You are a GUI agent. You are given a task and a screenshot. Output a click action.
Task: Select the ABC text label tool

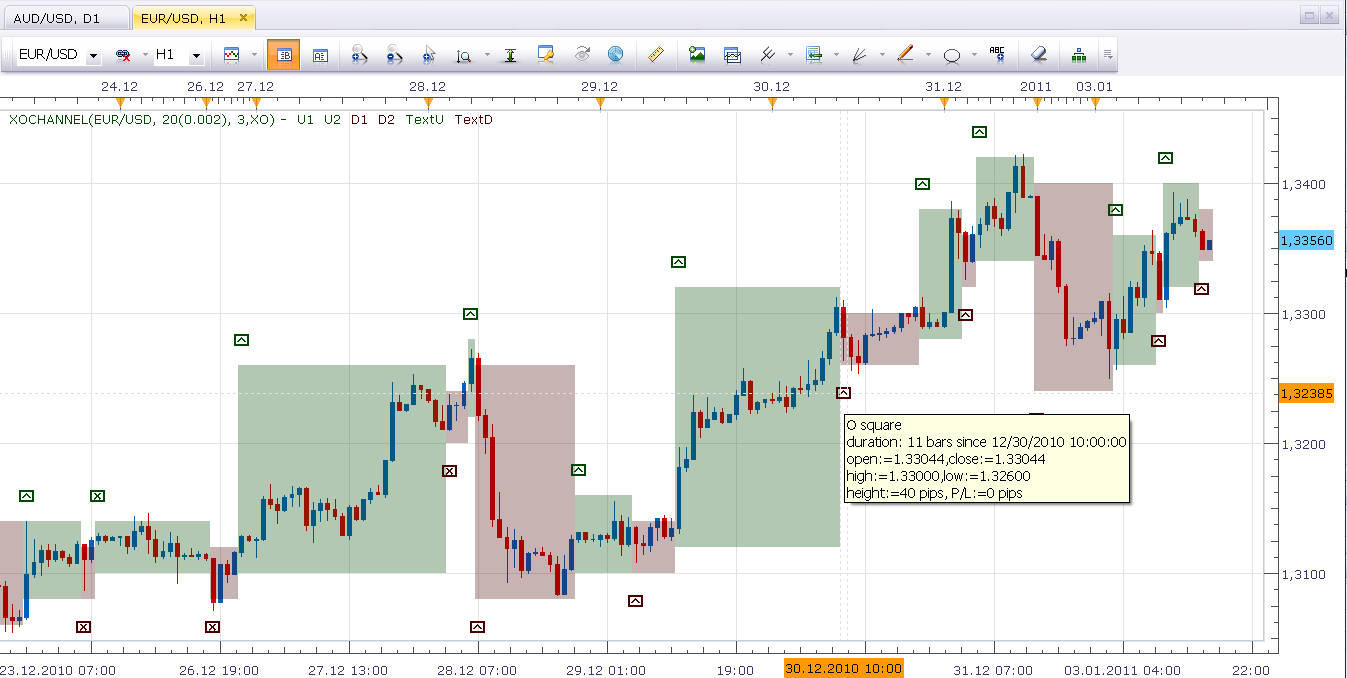click(x=997, y=55)
